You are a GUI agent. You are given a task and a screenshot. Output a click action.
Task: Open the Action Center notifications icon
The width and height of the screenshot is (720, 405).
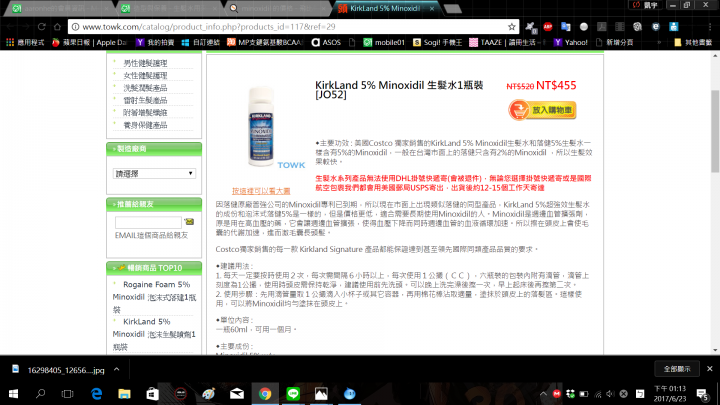702,394
